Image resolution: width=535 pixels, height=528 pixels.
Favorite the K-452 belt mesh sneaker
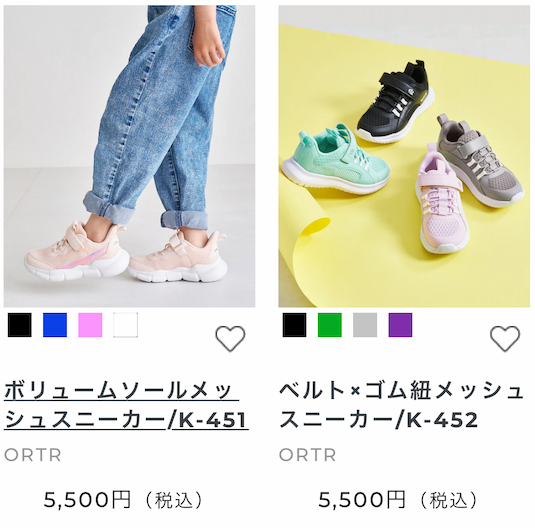tap(505, 338)
